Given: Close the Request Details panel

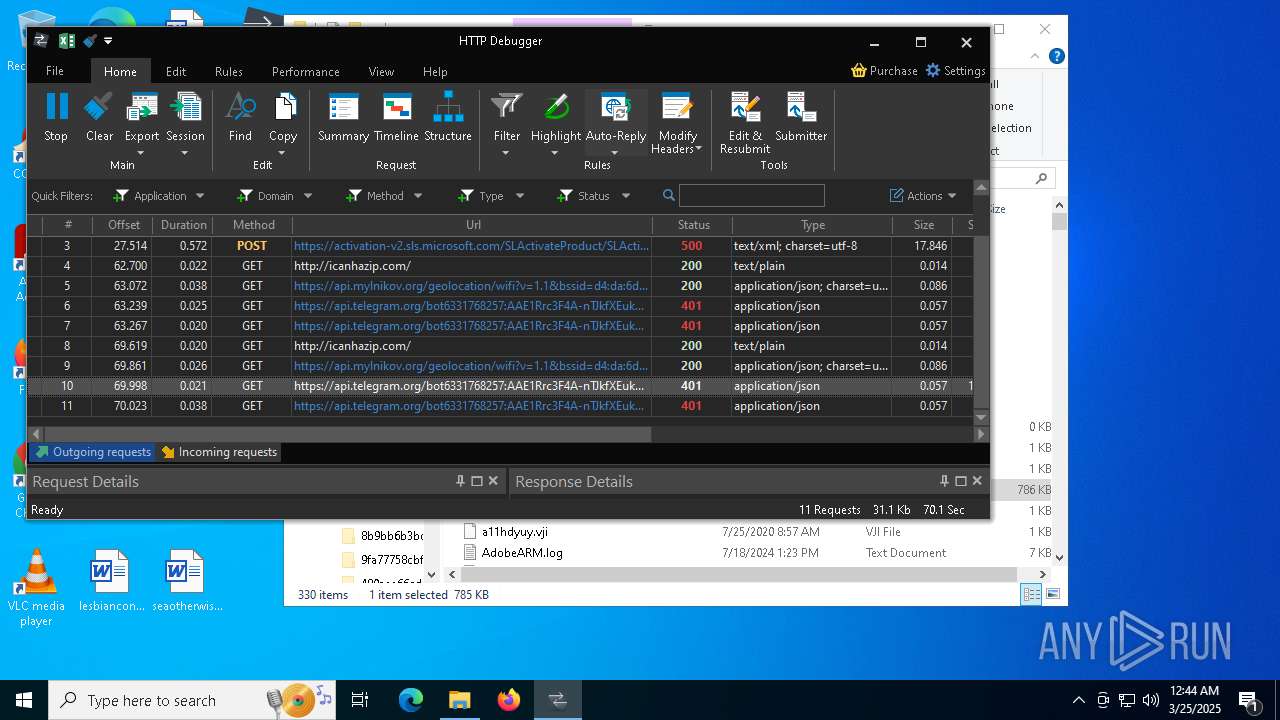Looking at the screenshot, I should (493, 481).
